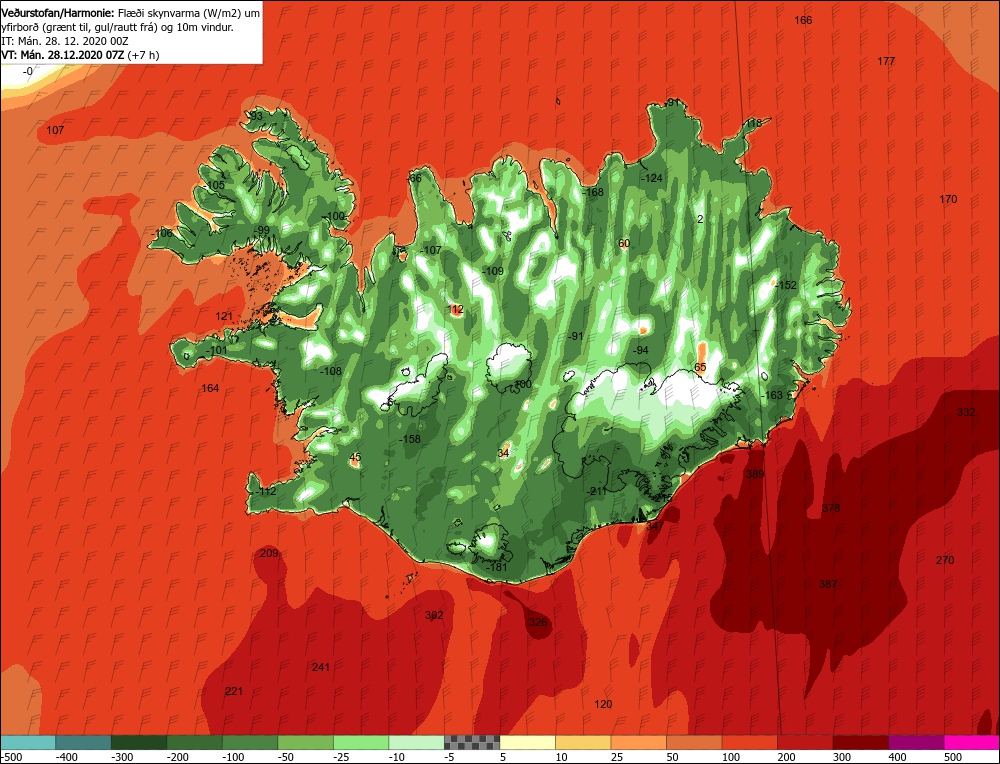Click the purple legend swatch at 400

[x=916, y=742]
